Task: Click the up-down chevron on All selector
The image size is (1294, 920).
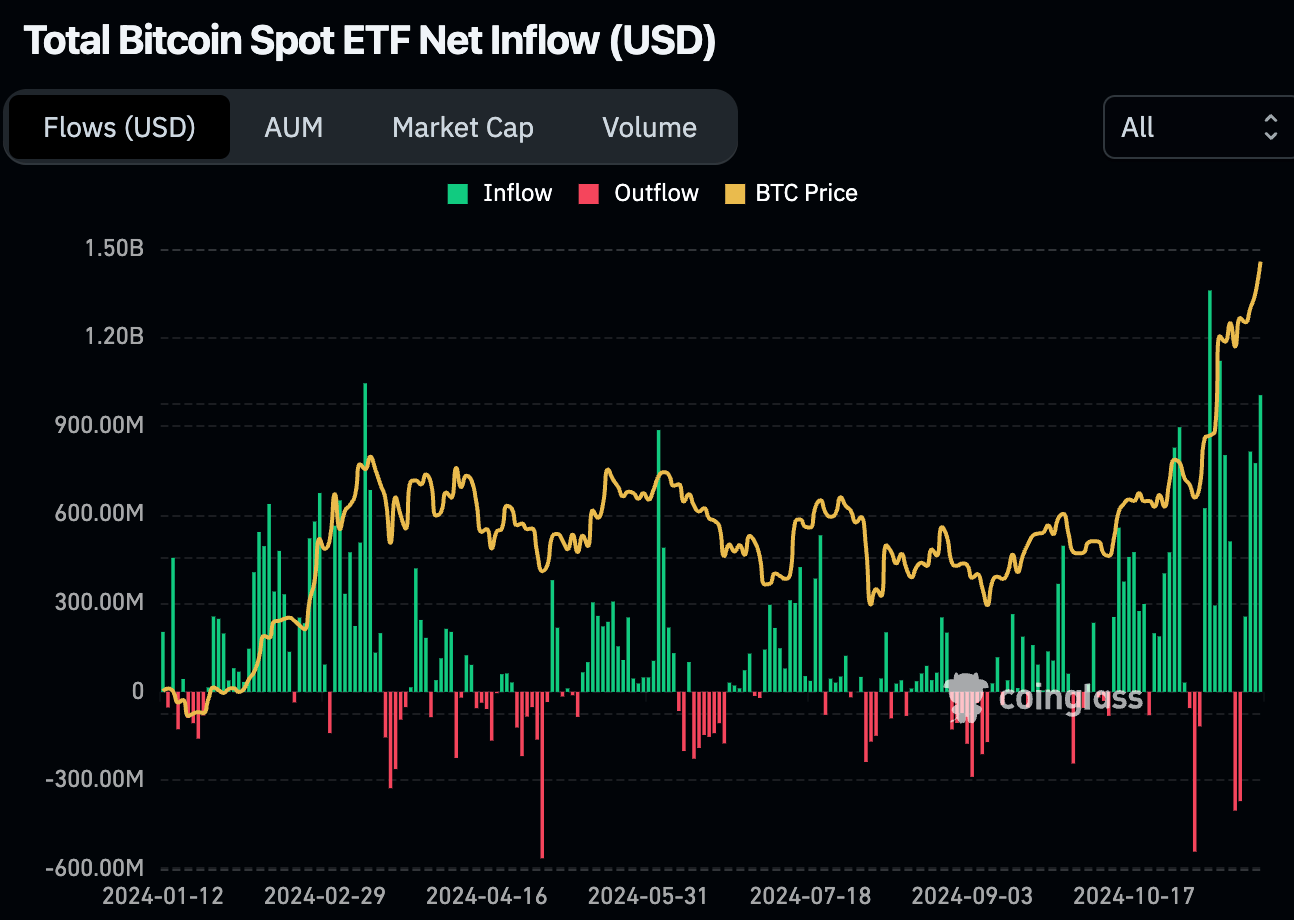Action: click(x=1270, y=127)
